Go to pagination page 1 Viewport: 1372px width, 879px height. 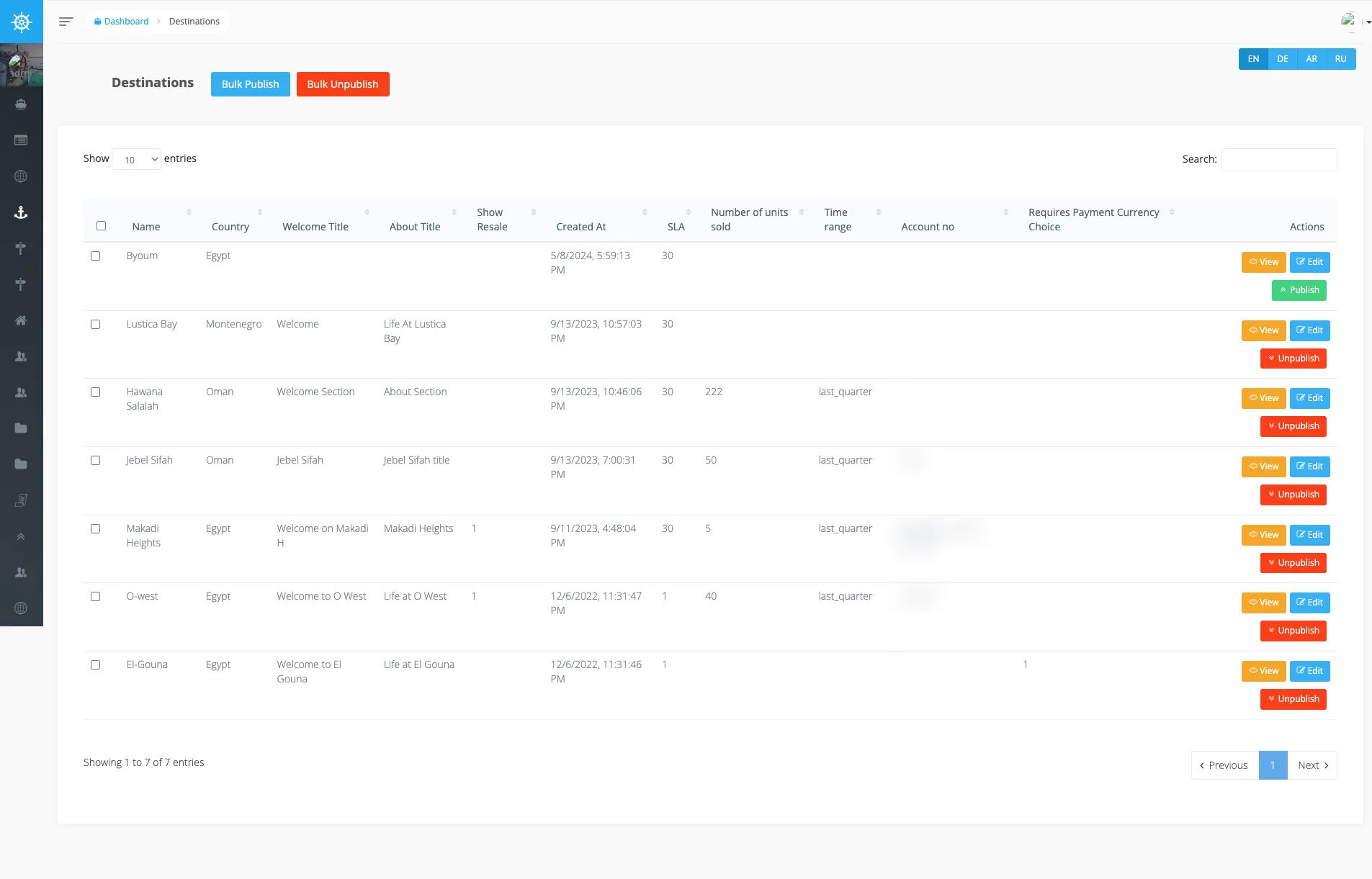[x=1273, y=765]
